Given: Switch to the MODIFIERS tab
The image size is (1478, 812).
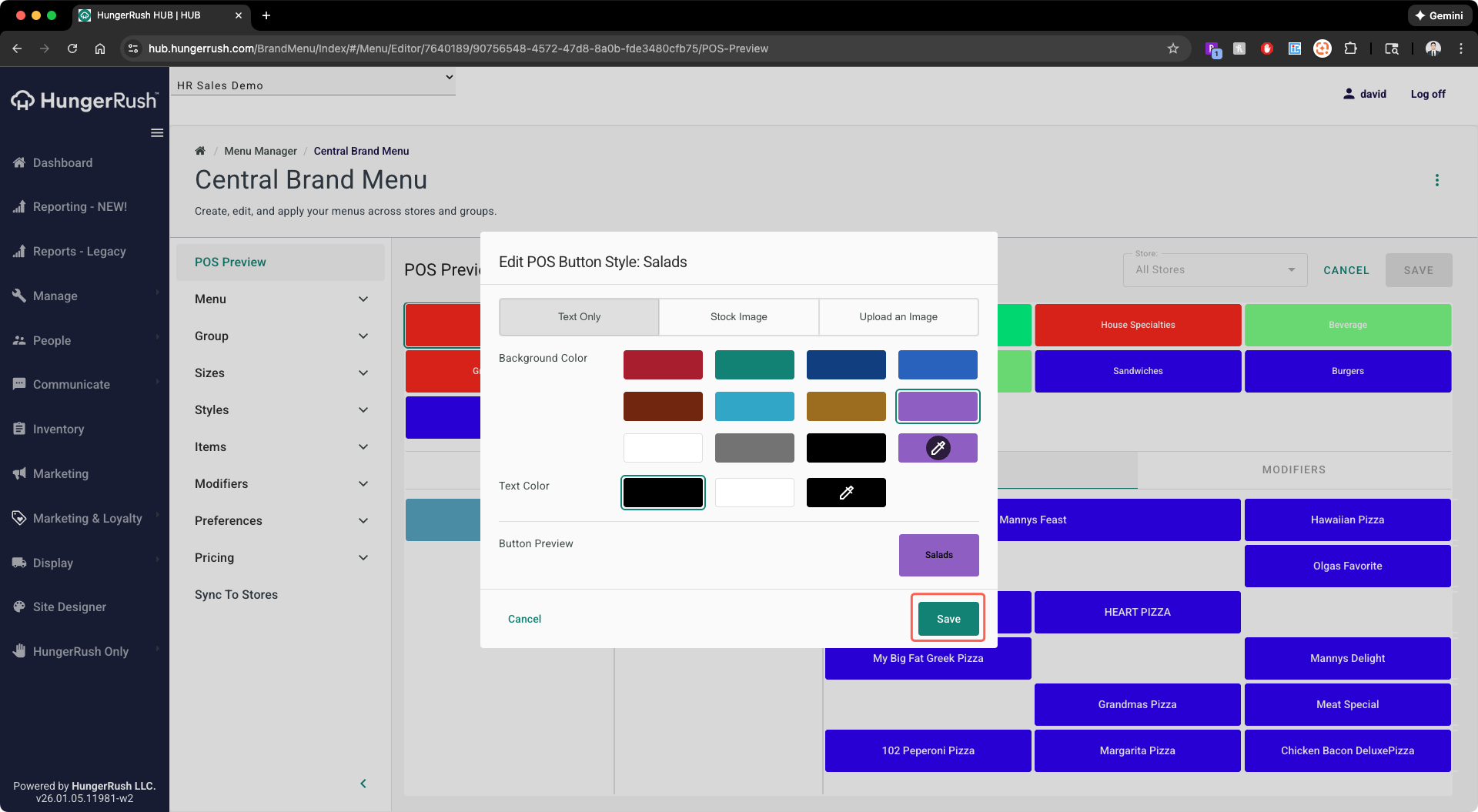Looking at the screenshot, I should tap(1292, 469).
